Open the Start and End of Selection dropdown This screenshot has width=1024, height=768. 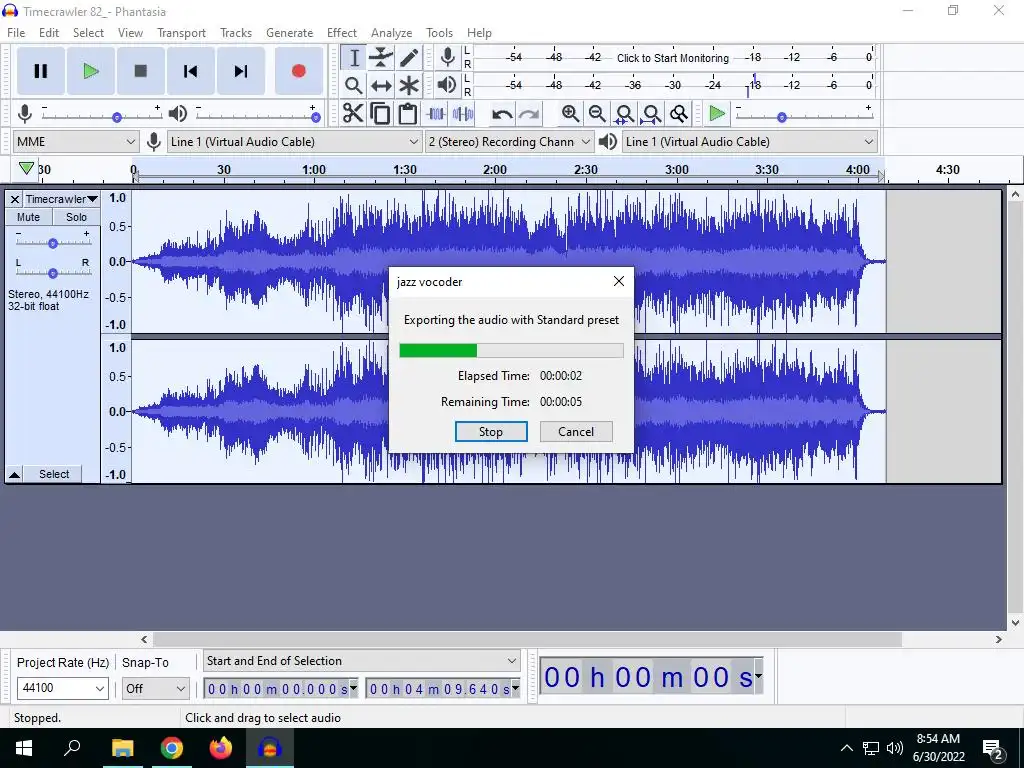click(362, 661)
